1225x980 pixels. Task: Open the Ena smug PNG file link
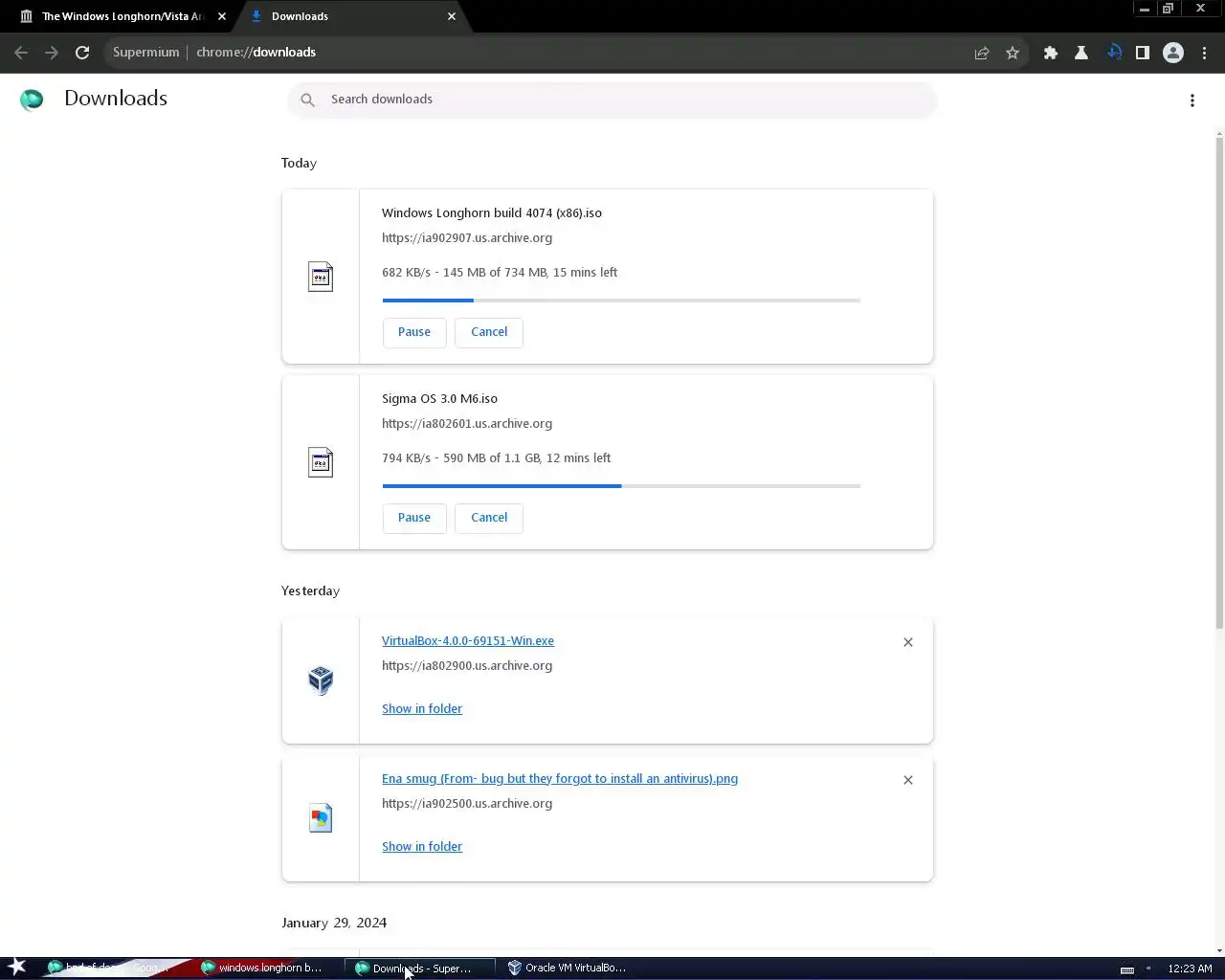tap(560, 779)
